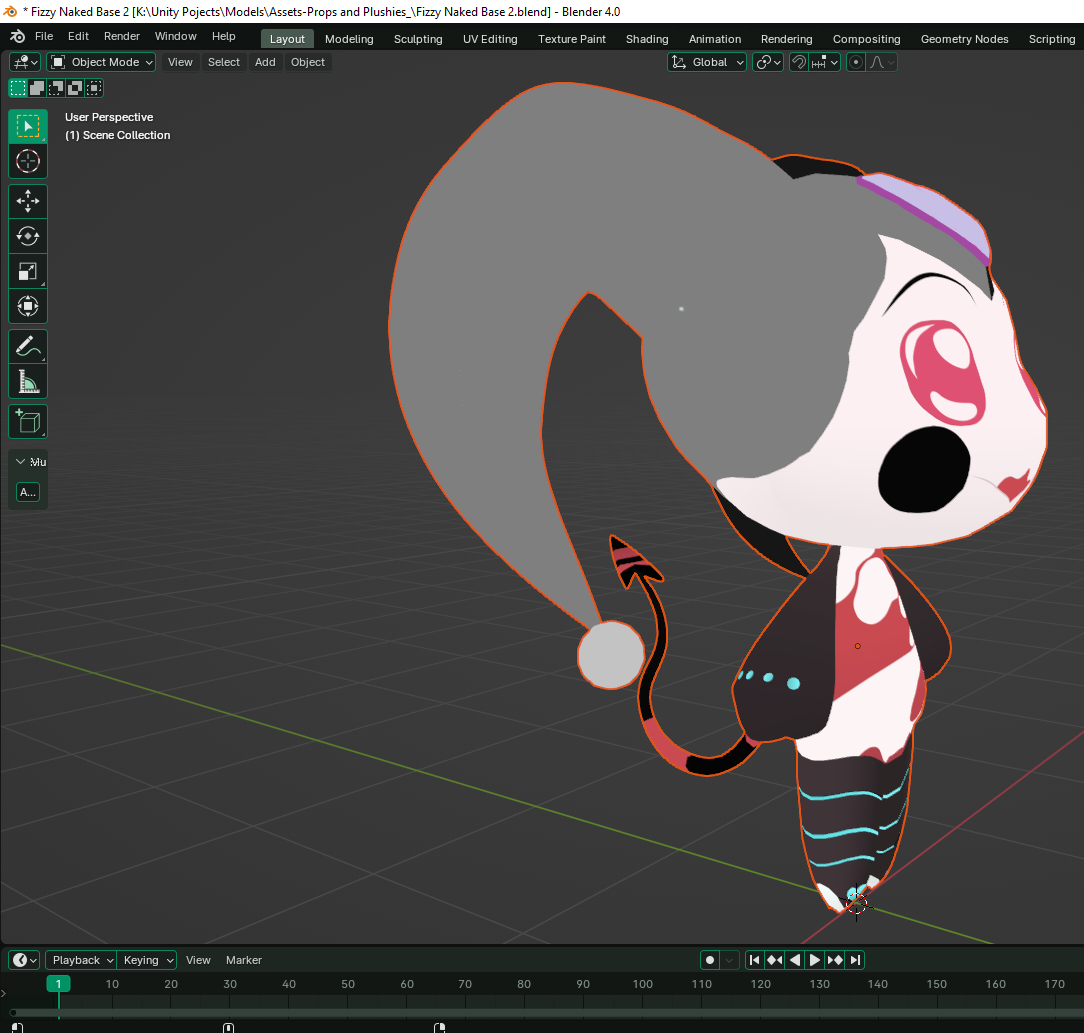
Task: Toggle auto keying record button
Action: (x=710, y=960)
